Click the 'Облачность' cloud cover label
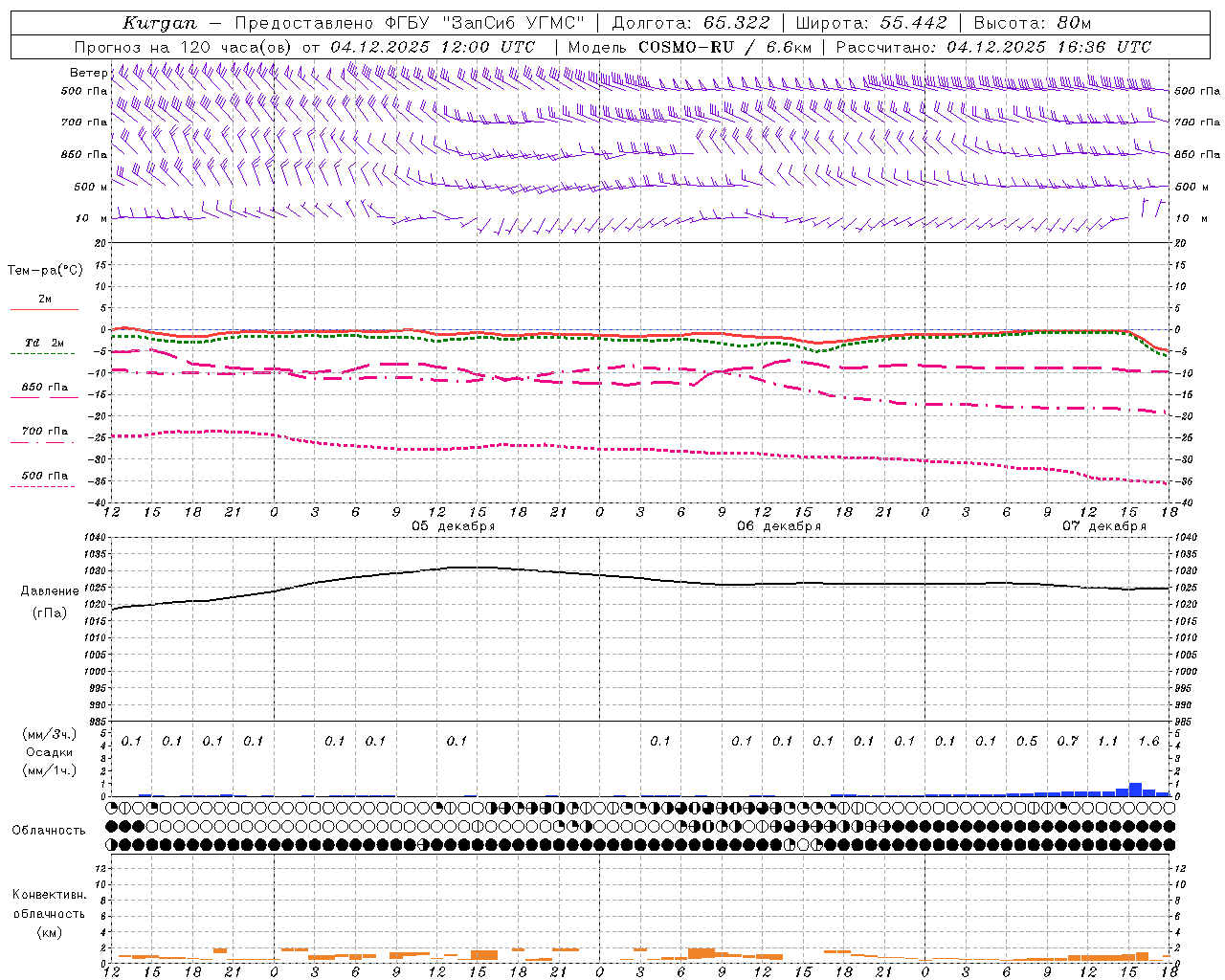Screen dimensions: 1225x980 coord(49,831)
